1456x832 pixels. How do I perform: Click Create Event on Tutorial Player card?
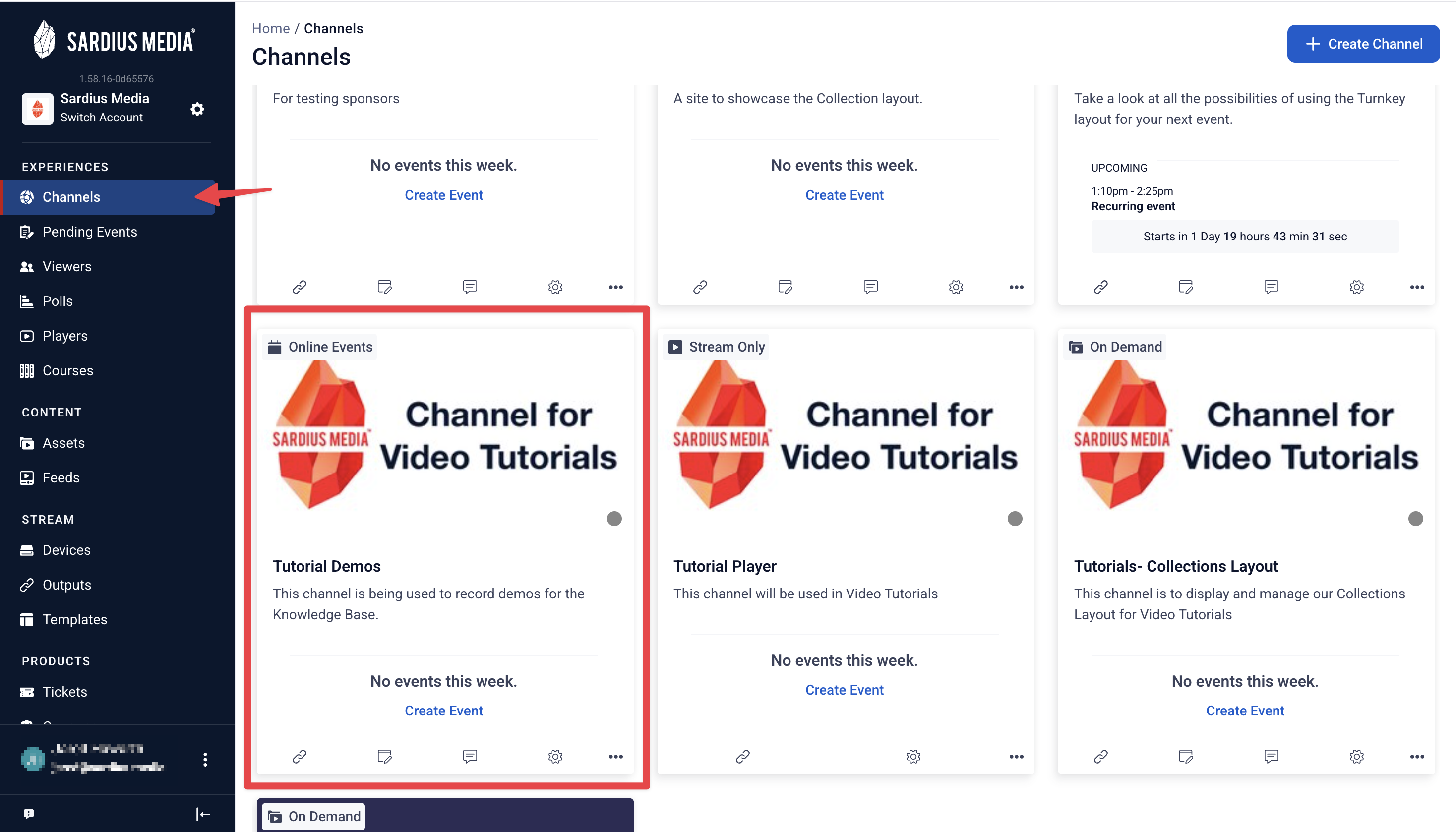point(844,690)
